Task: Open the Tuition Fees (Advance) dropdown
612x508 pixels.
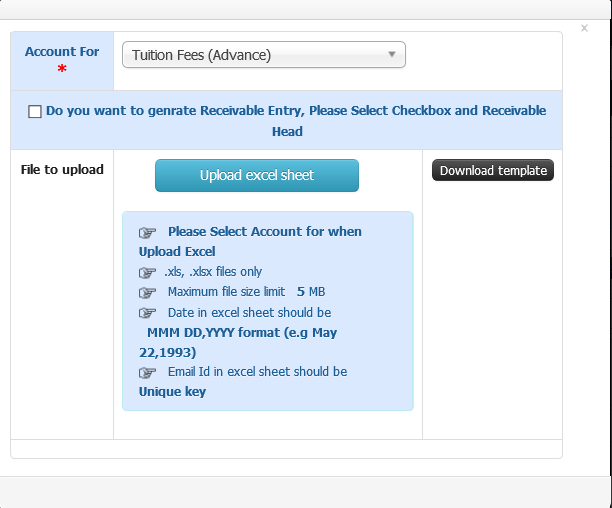Action: [263, 55]
